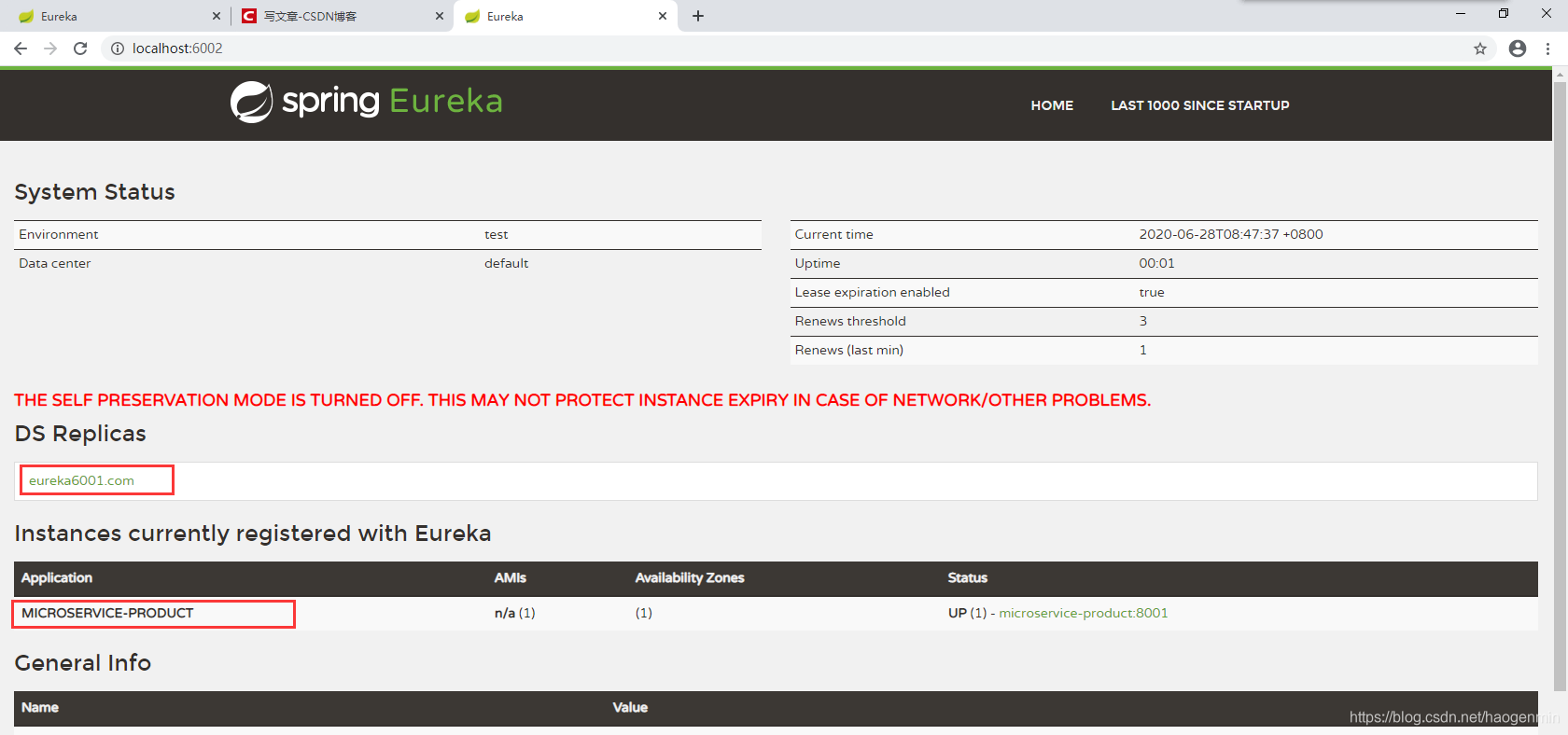Select the Current time value 2020-06-28T08:47:37

[1231, 234]
